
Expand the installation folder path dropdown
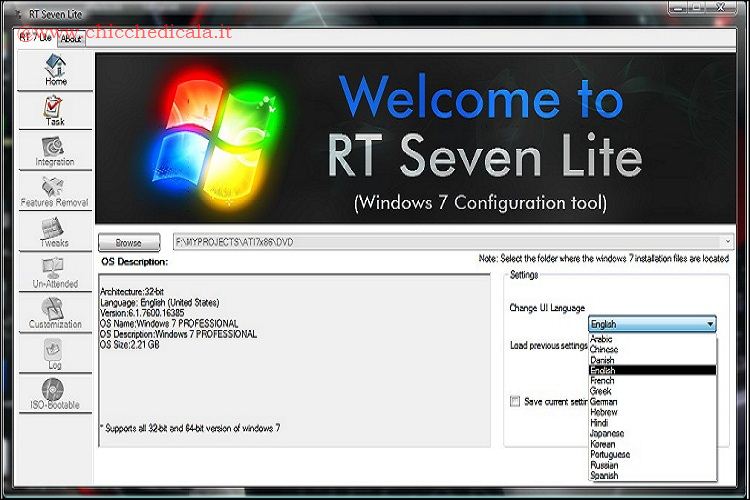click(727, 242)
